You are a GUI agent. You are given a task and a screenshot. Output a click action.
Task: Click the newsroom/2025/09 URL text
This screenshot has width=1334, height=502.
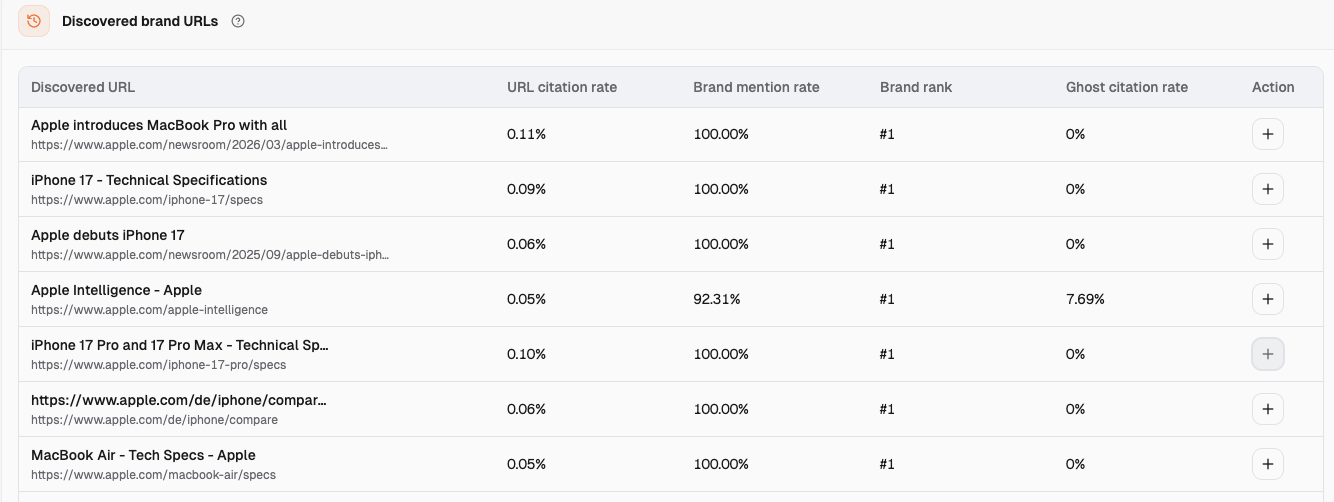coord(210,255)
